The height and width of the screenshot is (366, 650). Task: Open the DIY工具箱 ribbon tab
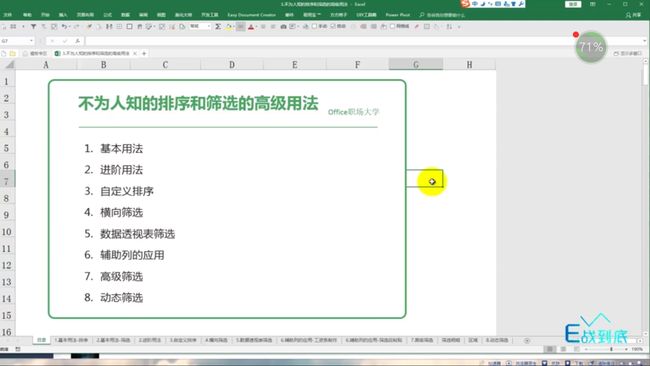click(366, 15)
